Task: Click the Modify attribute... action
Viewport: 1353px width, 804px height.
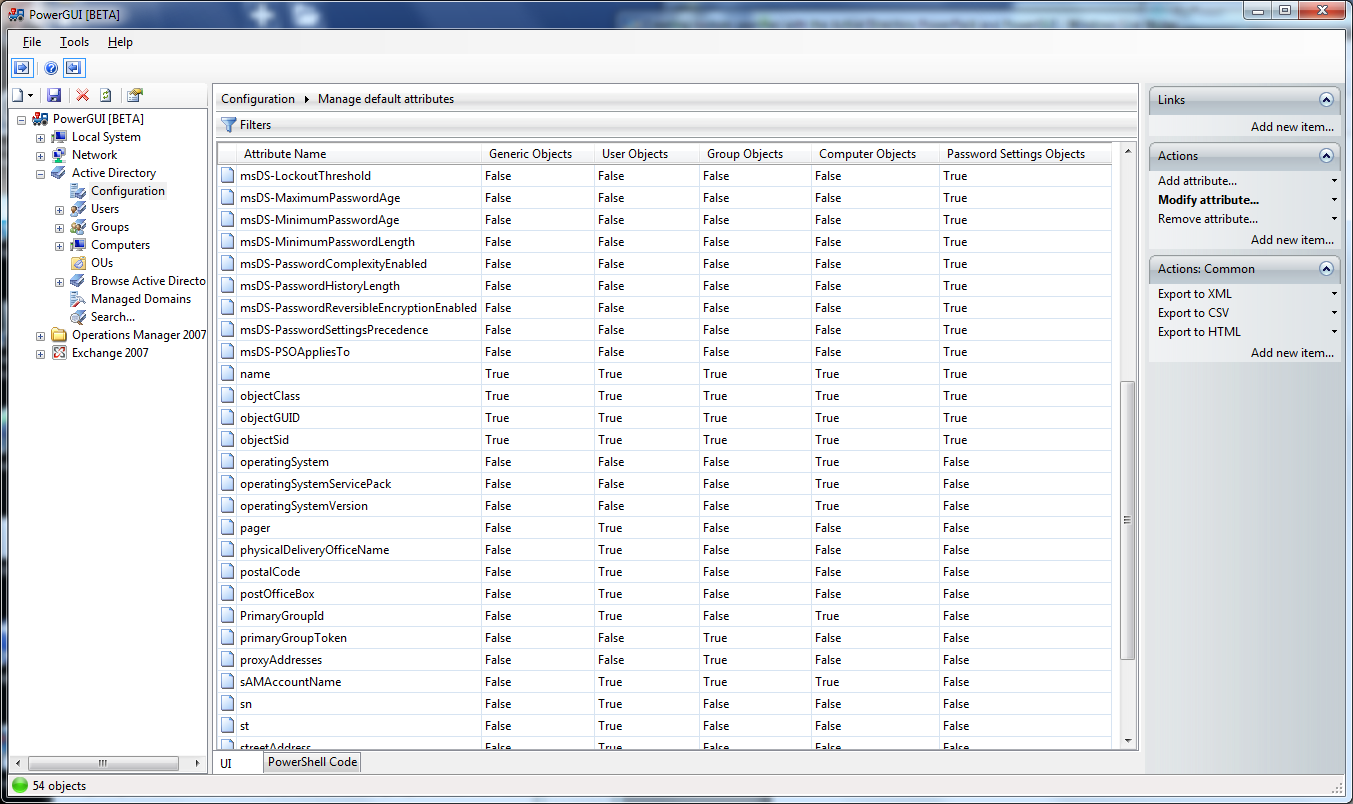Action: point(1207,200)
